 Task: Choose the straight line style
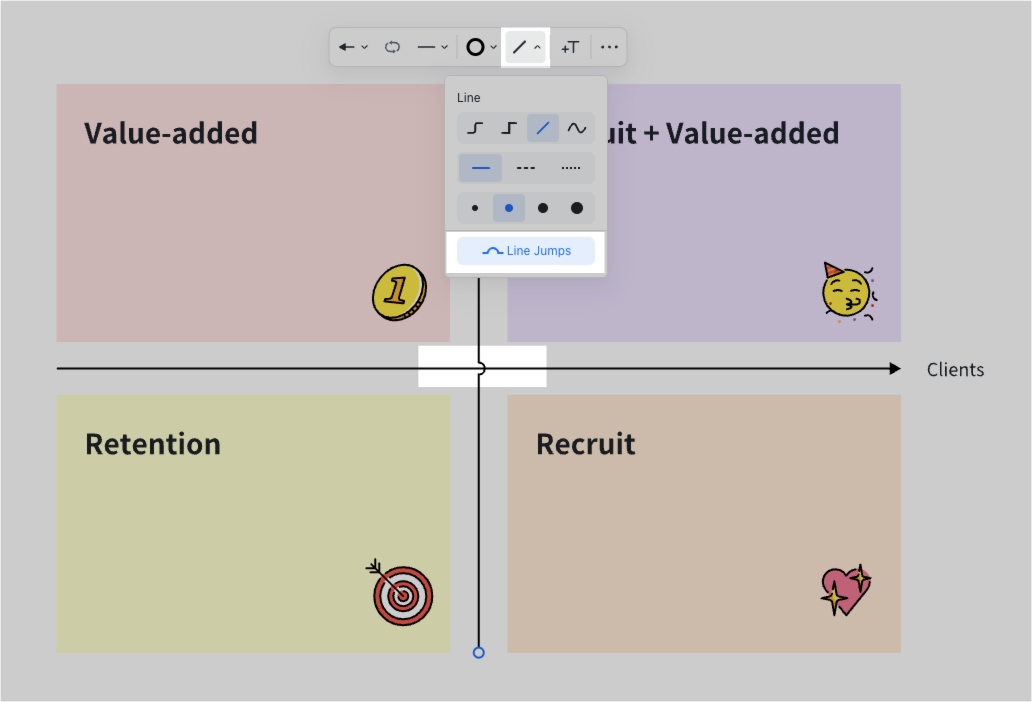(542, 128)
